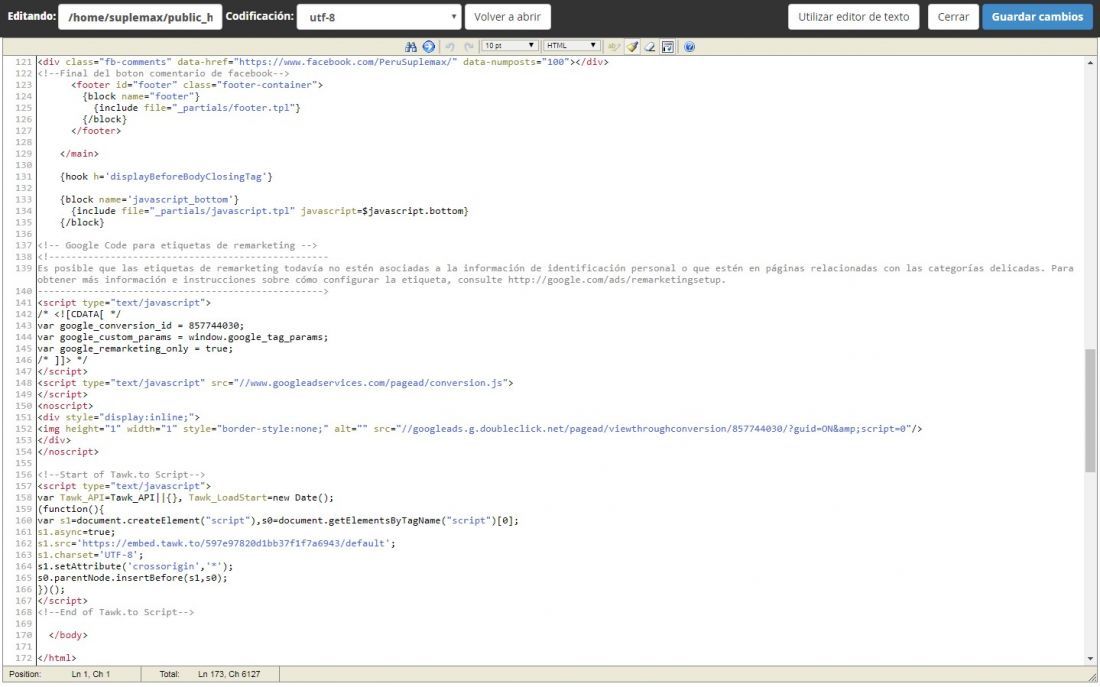Image resolution: width=1100 pixels, height=687 pixels.
Task: Click the redo arrow icon
Action: tap(468, 46)
